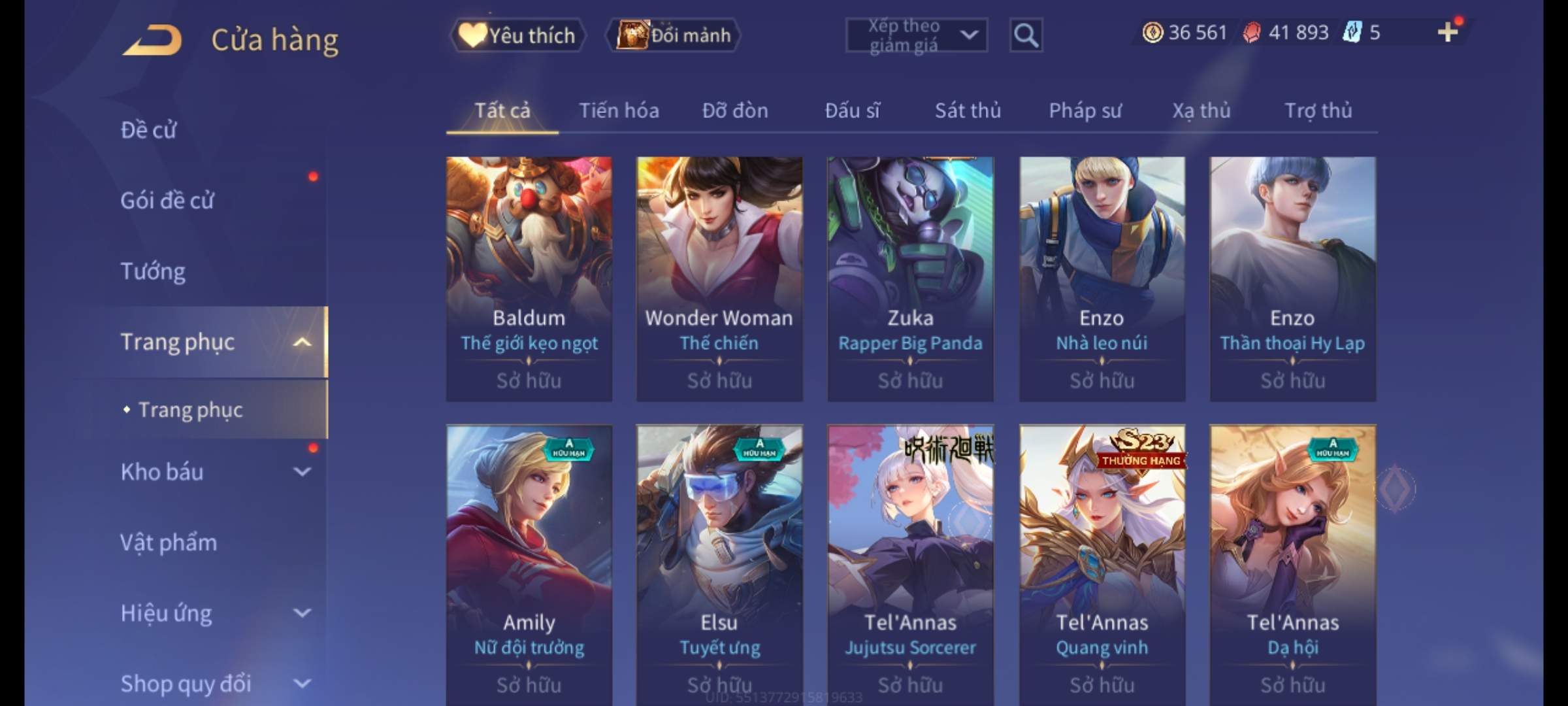1568x706 pixels.
Task: Click the red ruby currency icon
Action: pos(1252,33)
